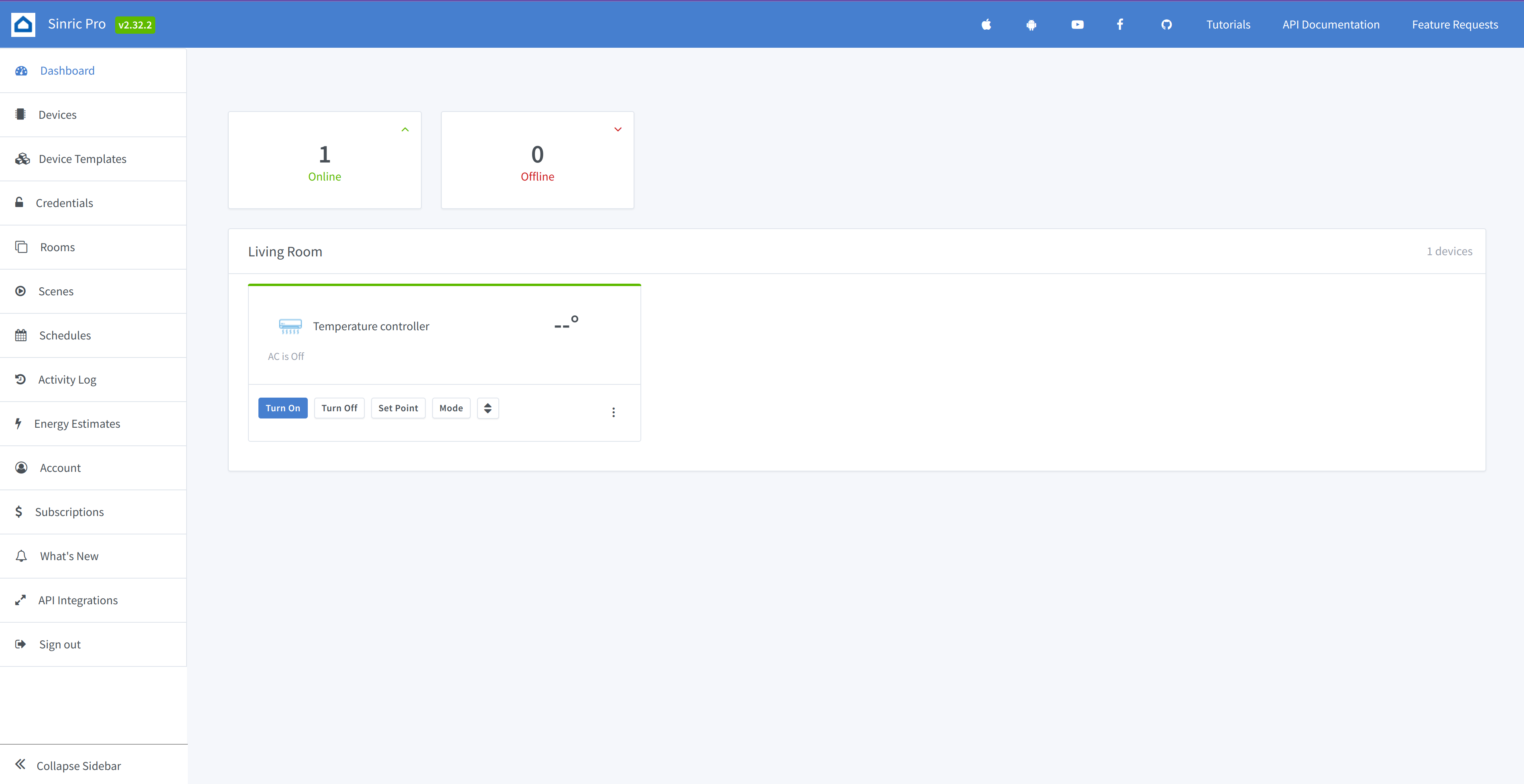Open the Feature Requests link
The image size is (1524, 784).
pyautogui.click(x=1455, y=24)
